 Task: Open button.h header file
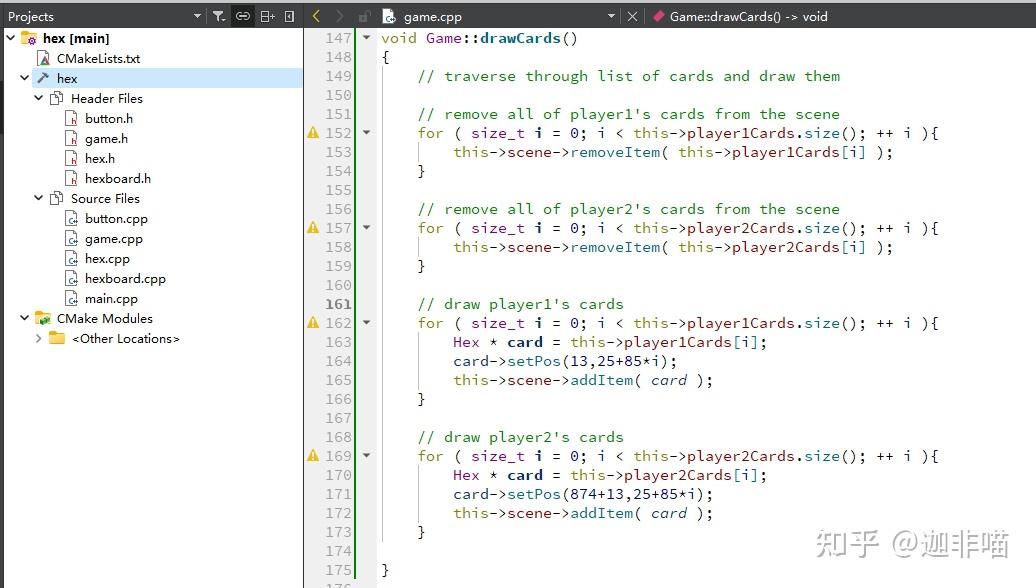[x=109, y=118]
